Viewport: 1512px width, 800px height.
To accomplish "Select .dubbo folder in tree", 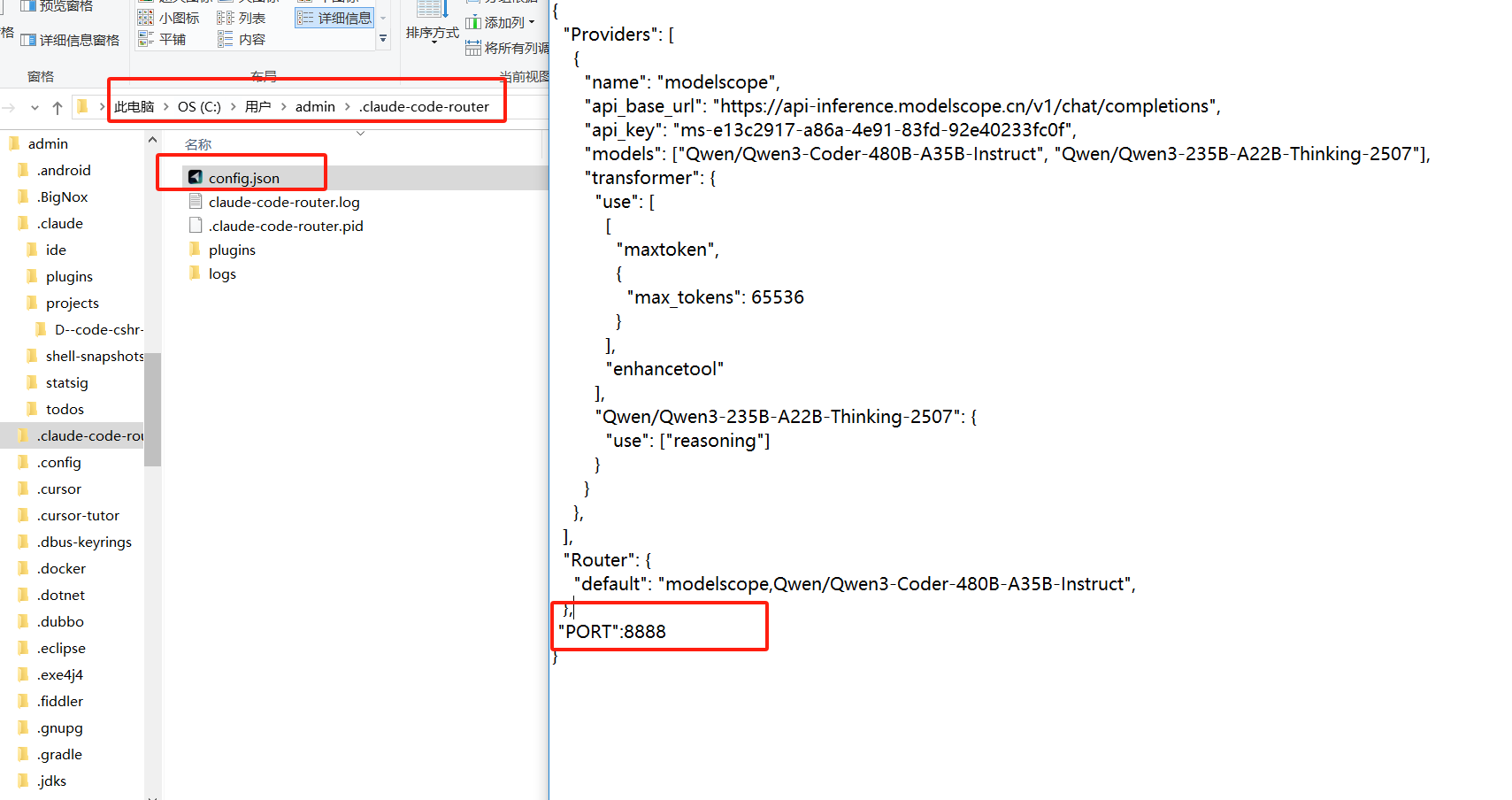I will point(60,621).
